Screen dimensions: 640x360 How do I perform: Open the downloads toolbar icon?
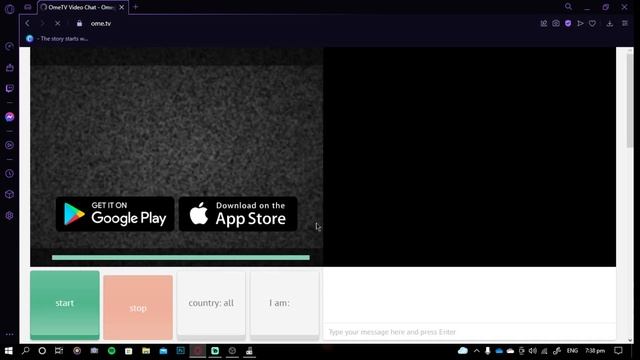click(609, 24)
